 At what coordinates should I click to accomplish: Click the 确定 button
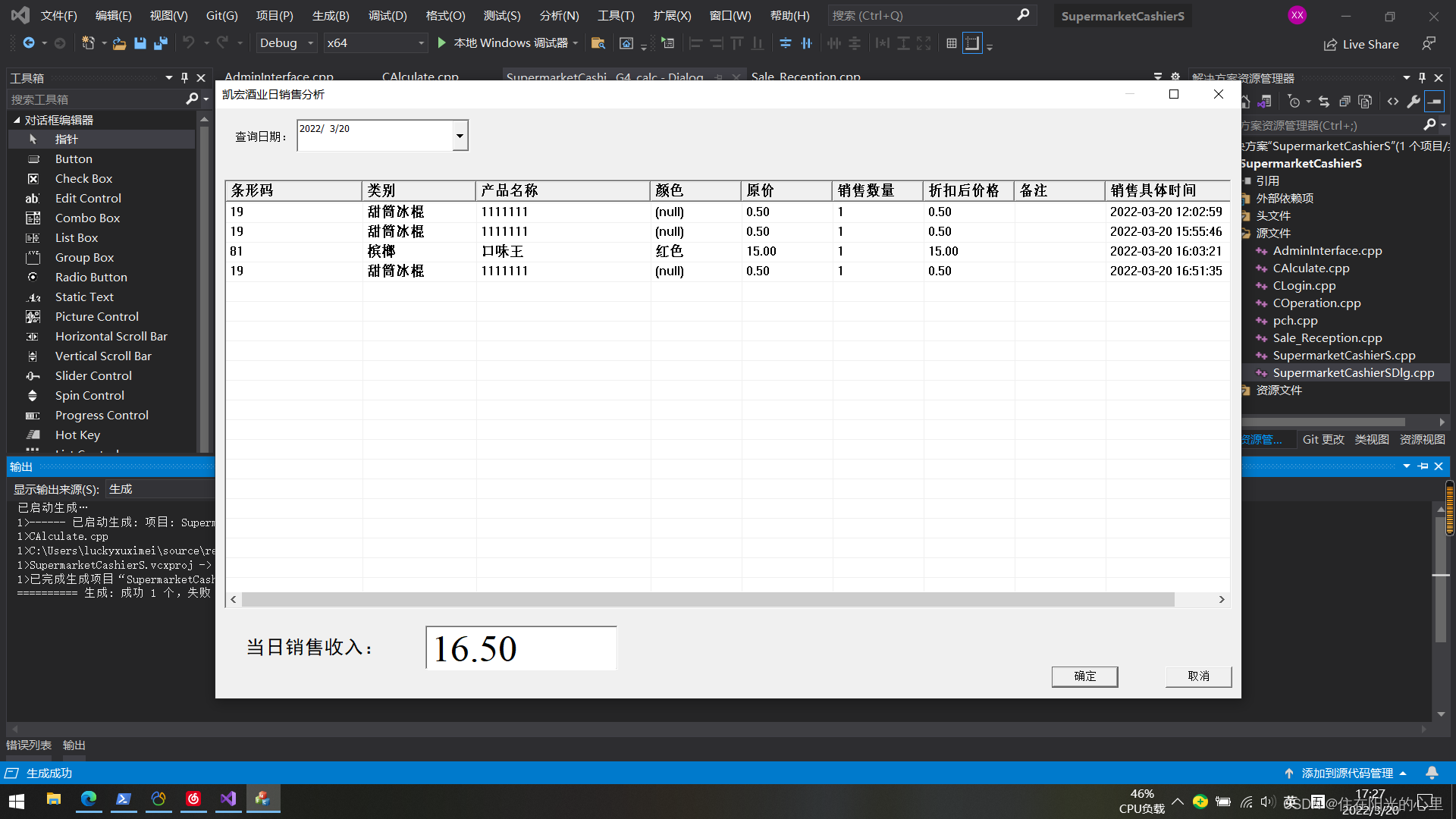(1084, 676)
